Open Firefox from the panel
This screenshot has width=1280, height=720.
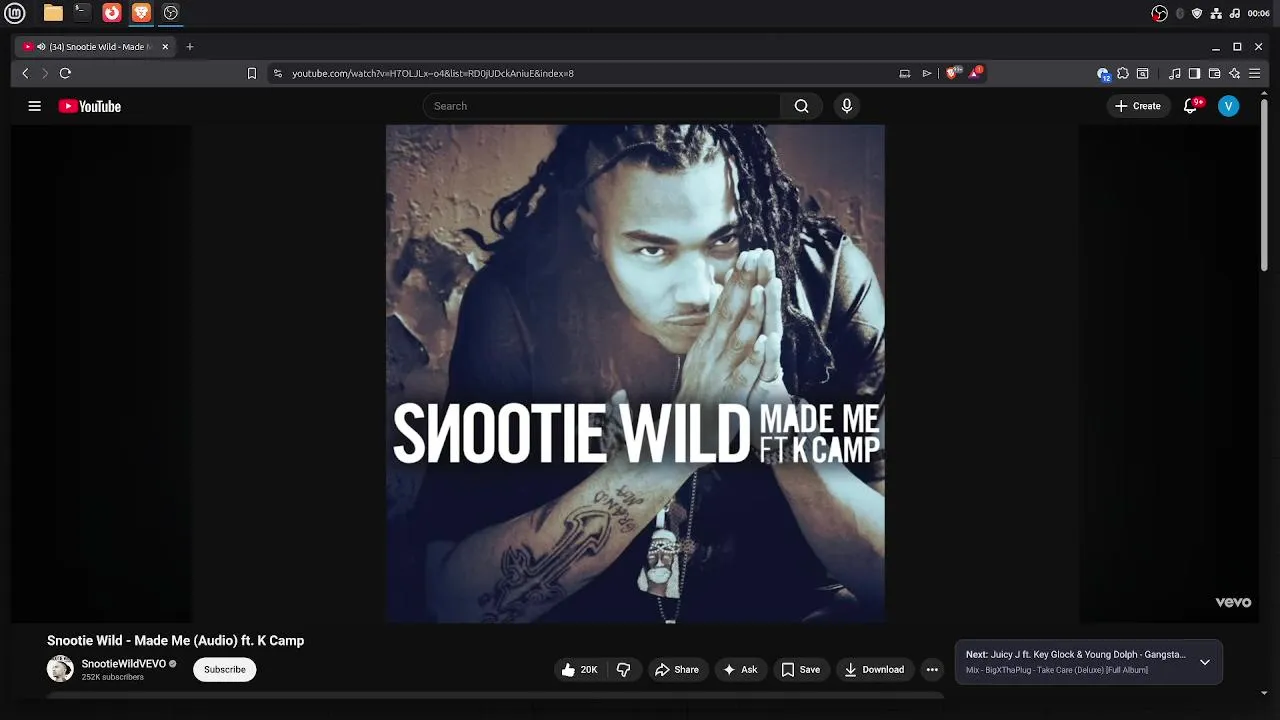point(112,13)
